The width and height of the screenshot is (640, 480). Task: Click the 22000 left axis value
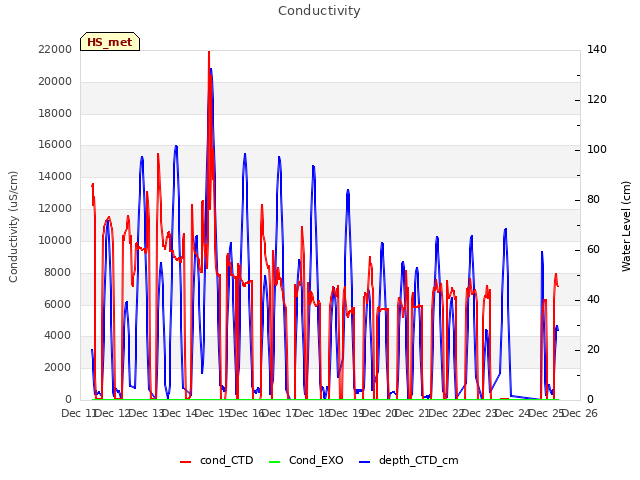(55, 49)
